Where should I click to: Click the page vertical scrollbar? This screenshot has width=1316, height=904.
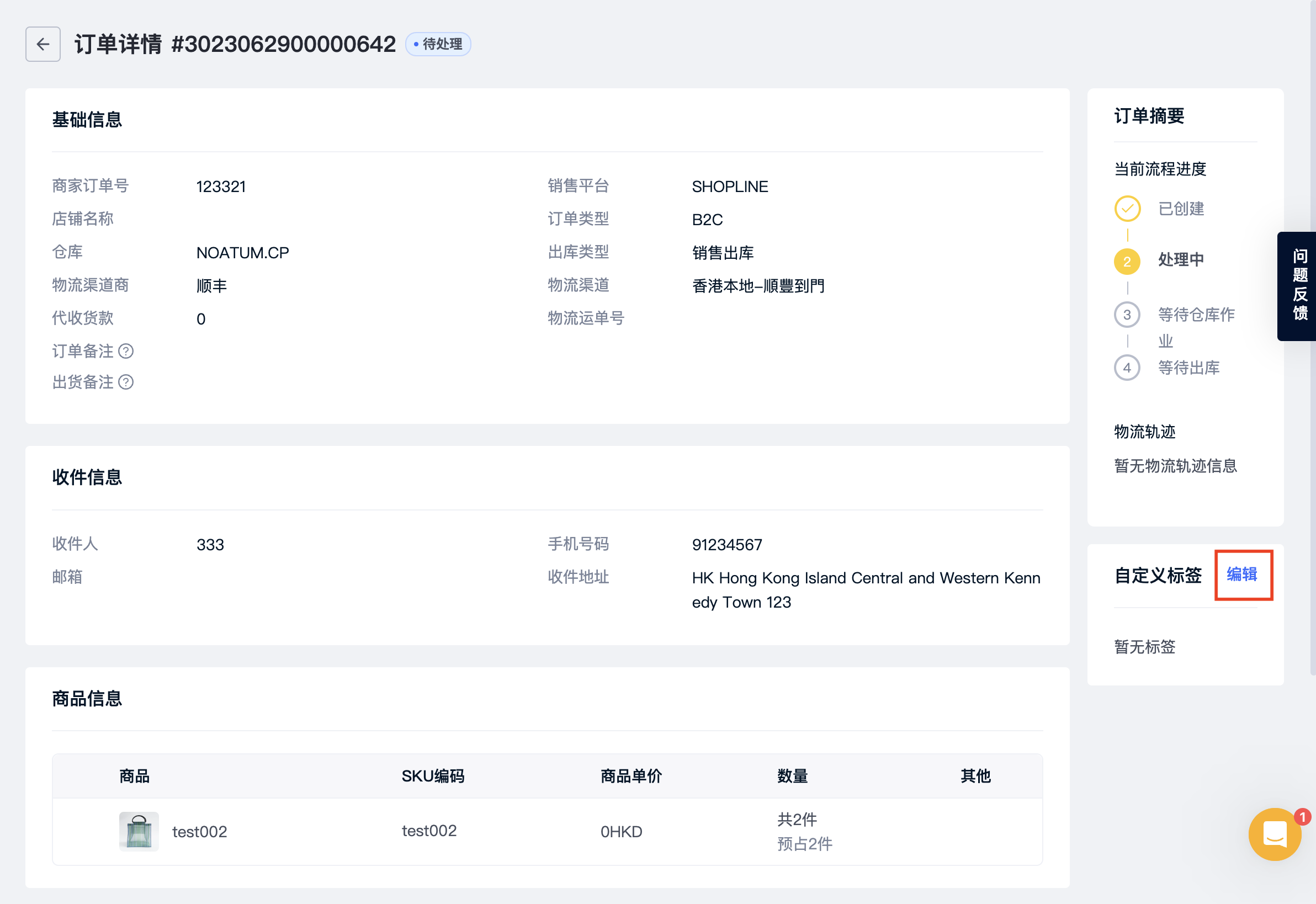point(1313,338)
